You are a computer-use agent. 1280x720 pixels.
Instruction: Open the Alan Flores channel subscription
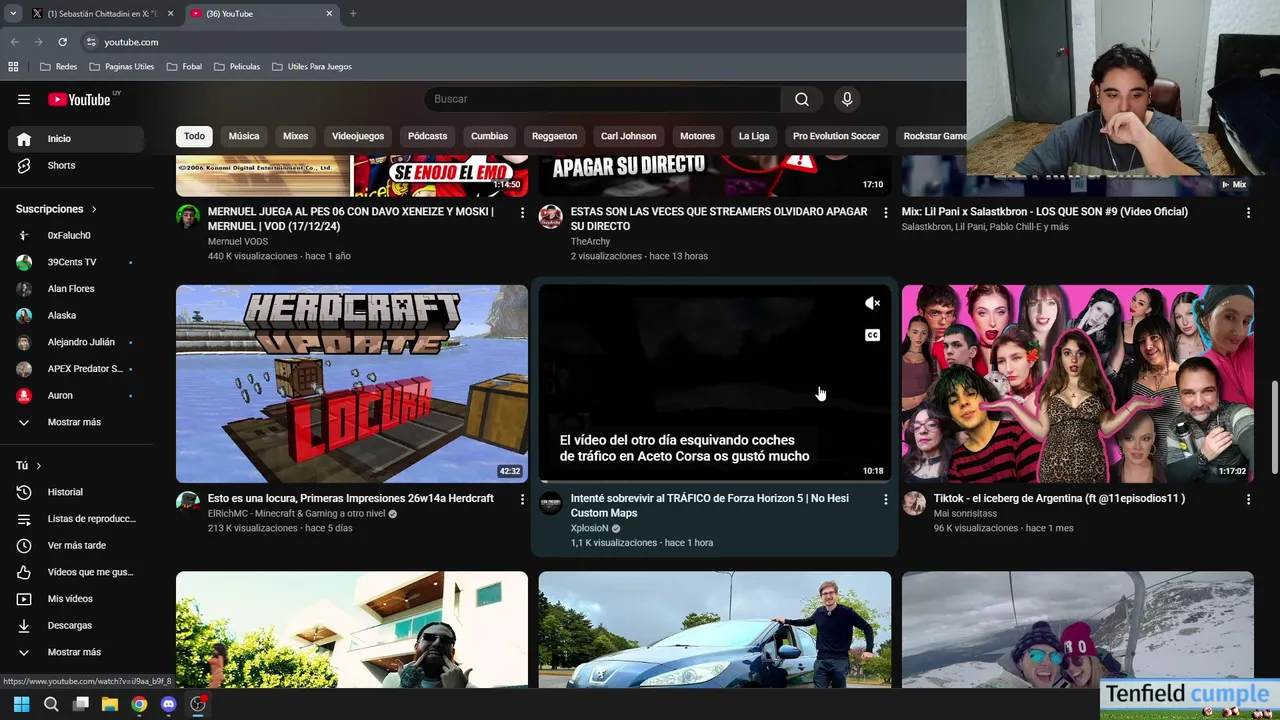(76, 289)
